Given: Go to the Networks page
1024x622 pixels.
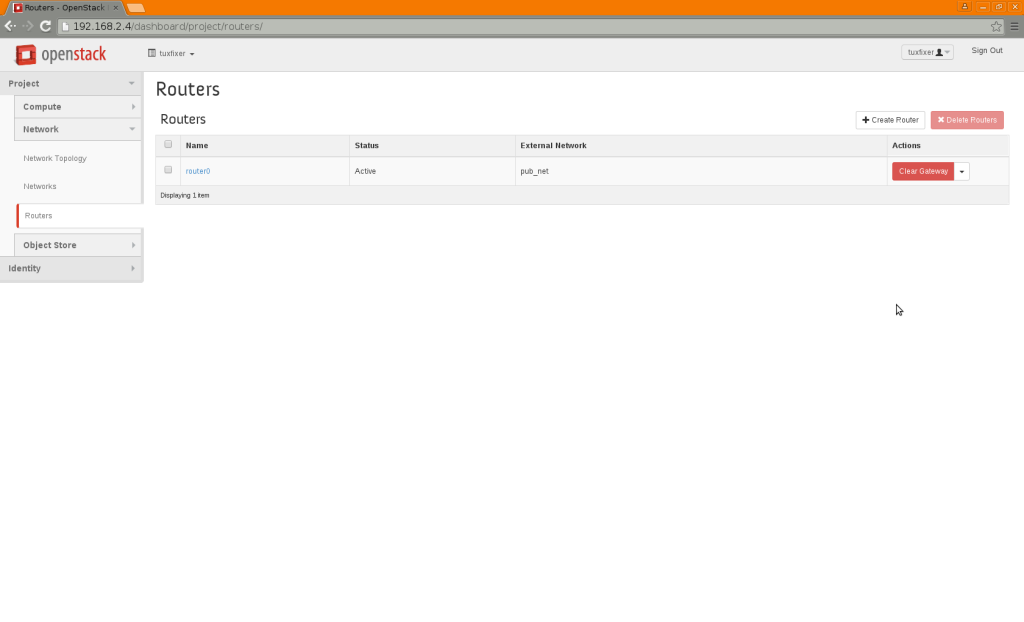Looking at the screenshot, I should pyautogui.click(x=40, y=186).
